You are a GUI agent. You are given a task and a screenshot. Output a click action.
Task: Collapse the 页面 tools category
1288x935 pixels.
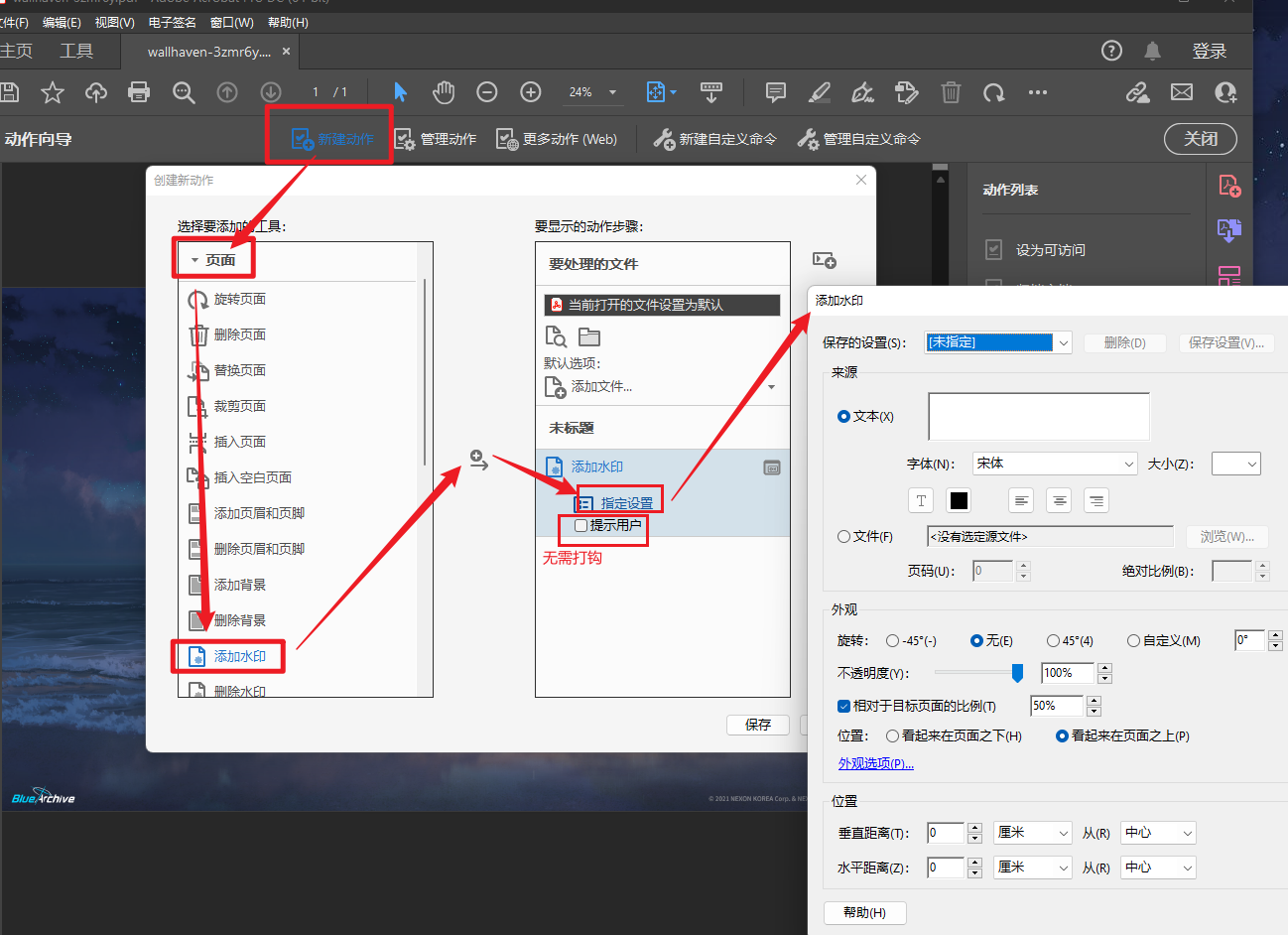point(194,260)
